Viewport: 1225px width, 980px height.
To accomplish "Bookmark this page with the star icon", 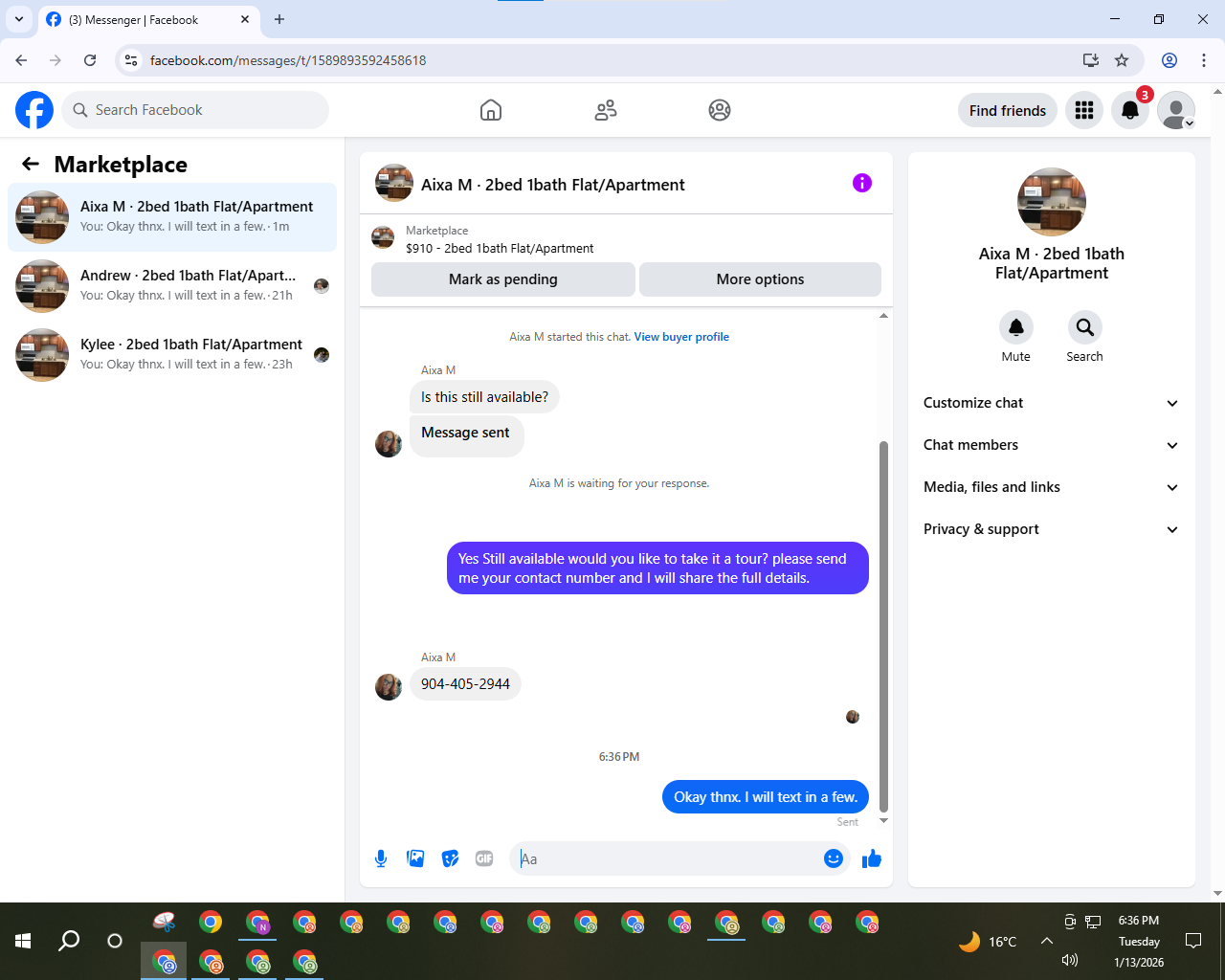I will pos(1122,60).
